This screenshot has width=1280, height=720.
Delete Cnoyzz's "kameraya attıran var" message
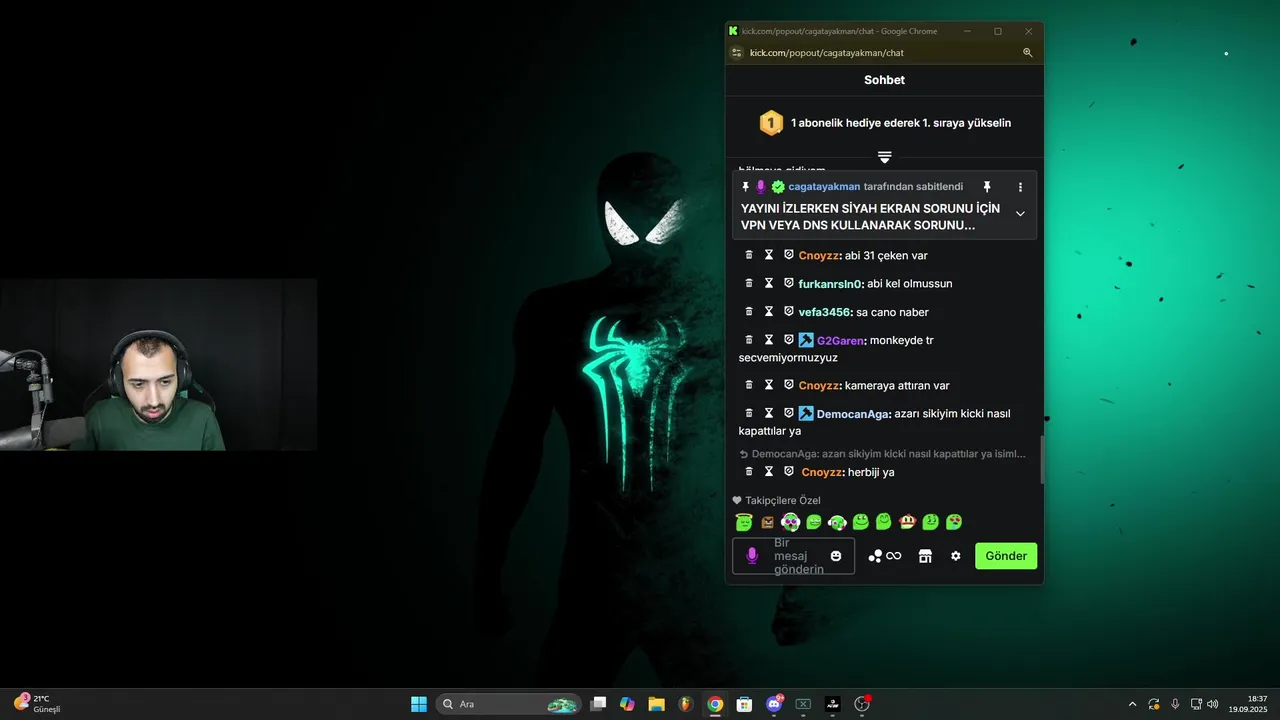pyautogui.click(x=749, y=385)
